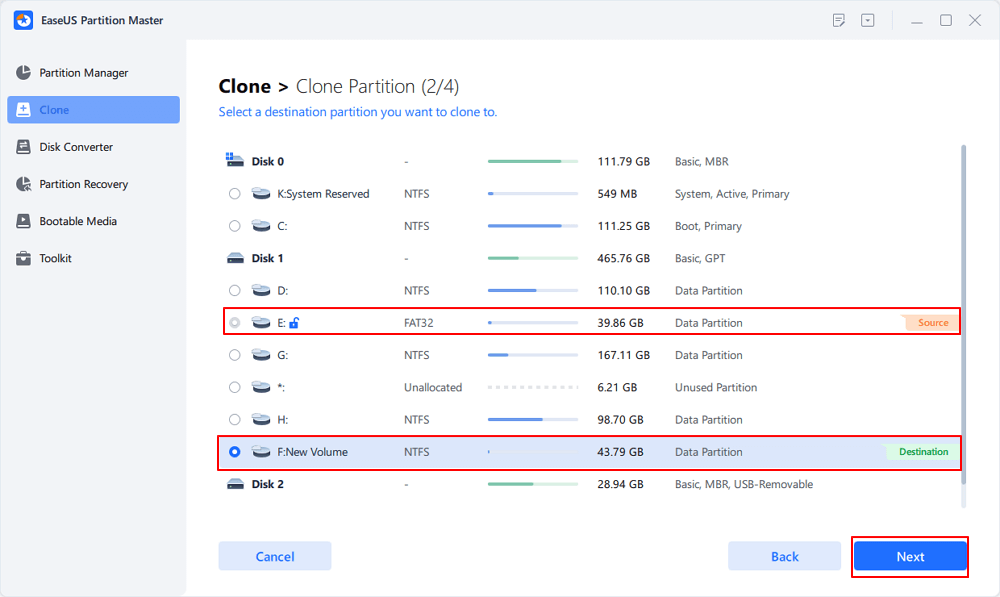
Task: Switch to Partition Recovery
Action: [93, 184]
